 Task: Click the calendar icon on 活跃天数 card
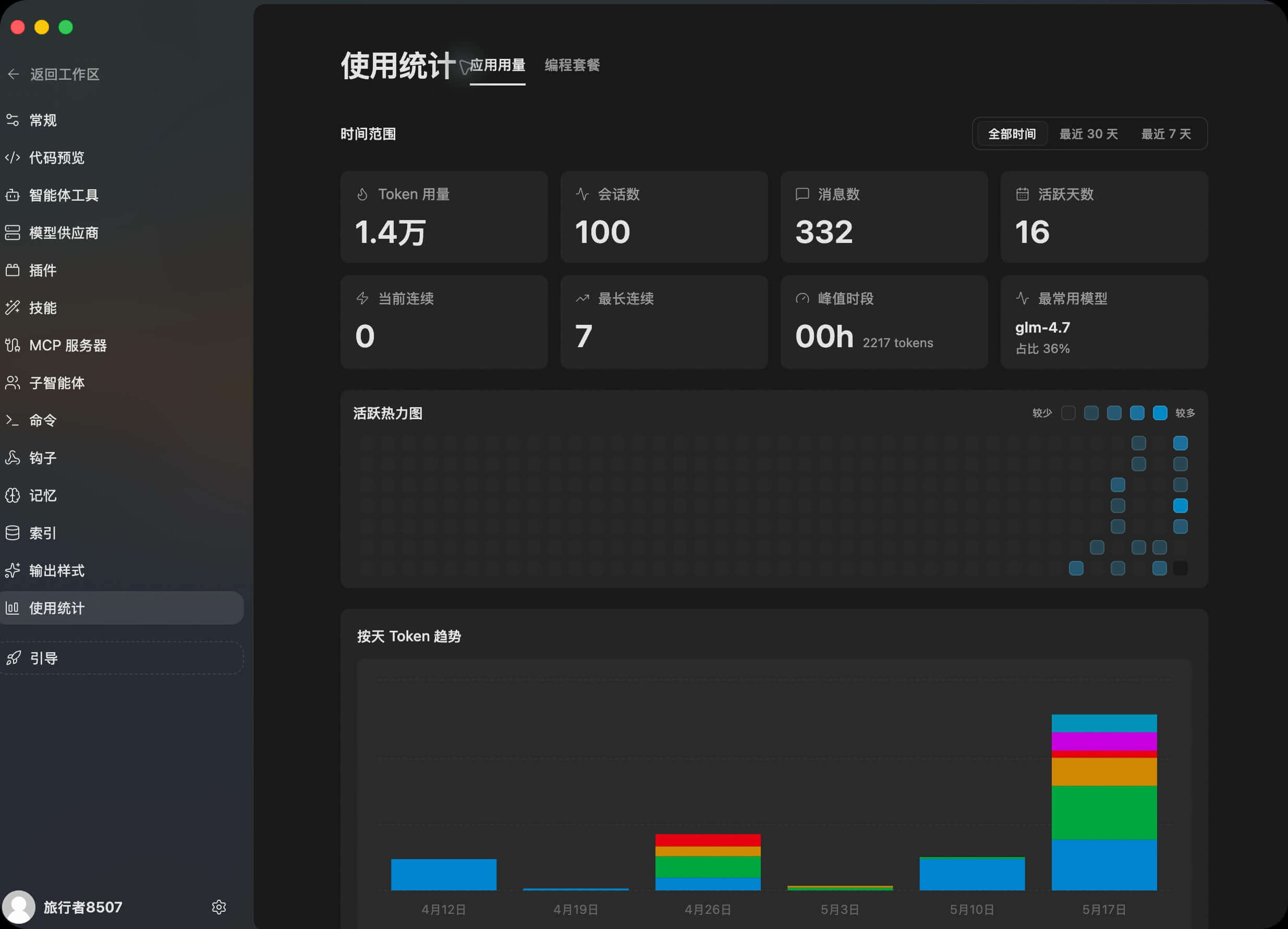(1022, 194)
